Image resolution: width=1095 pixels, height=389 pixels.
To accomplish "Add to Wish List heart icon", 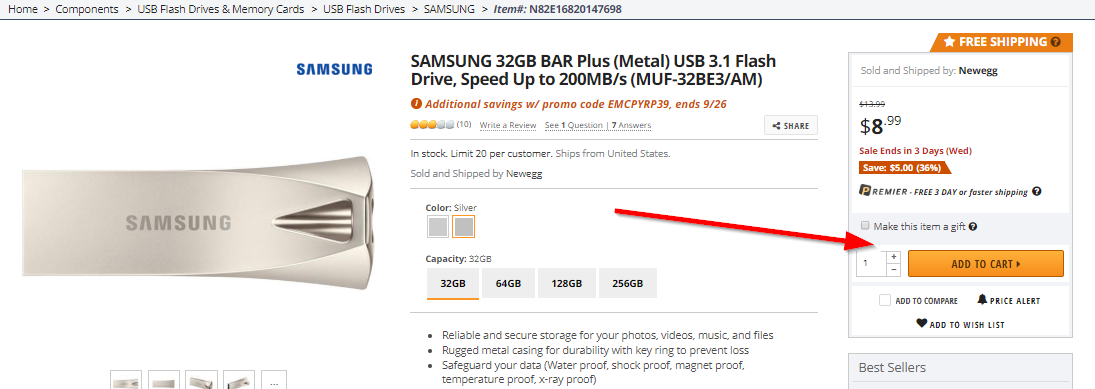I will pyautogui.click(x=921, y=323).
